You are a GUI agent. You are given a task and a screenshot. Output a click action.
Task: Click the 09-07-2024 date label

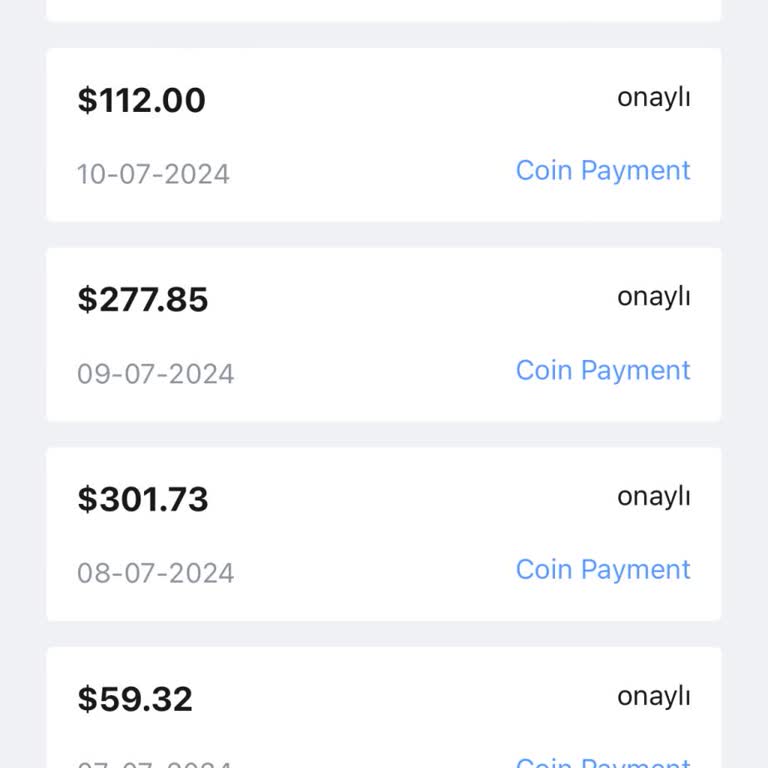[x=155, y=374]
